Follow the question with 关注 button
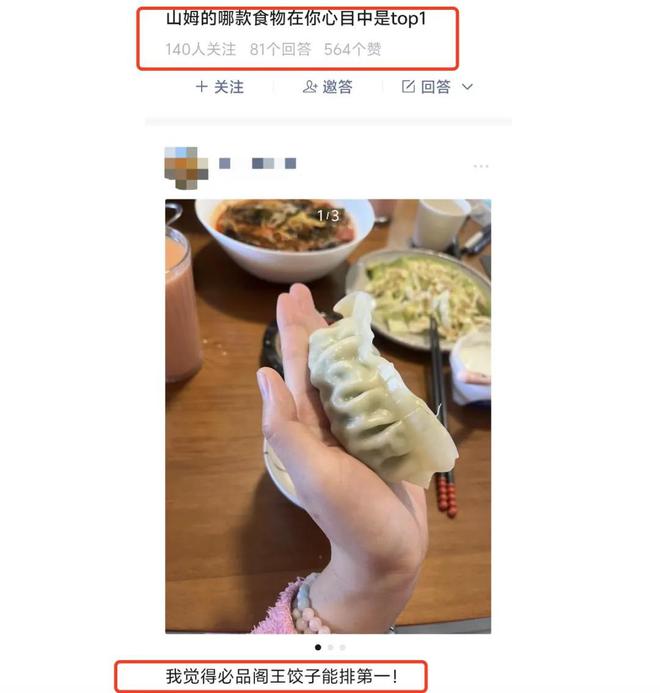 pos(220,87)
